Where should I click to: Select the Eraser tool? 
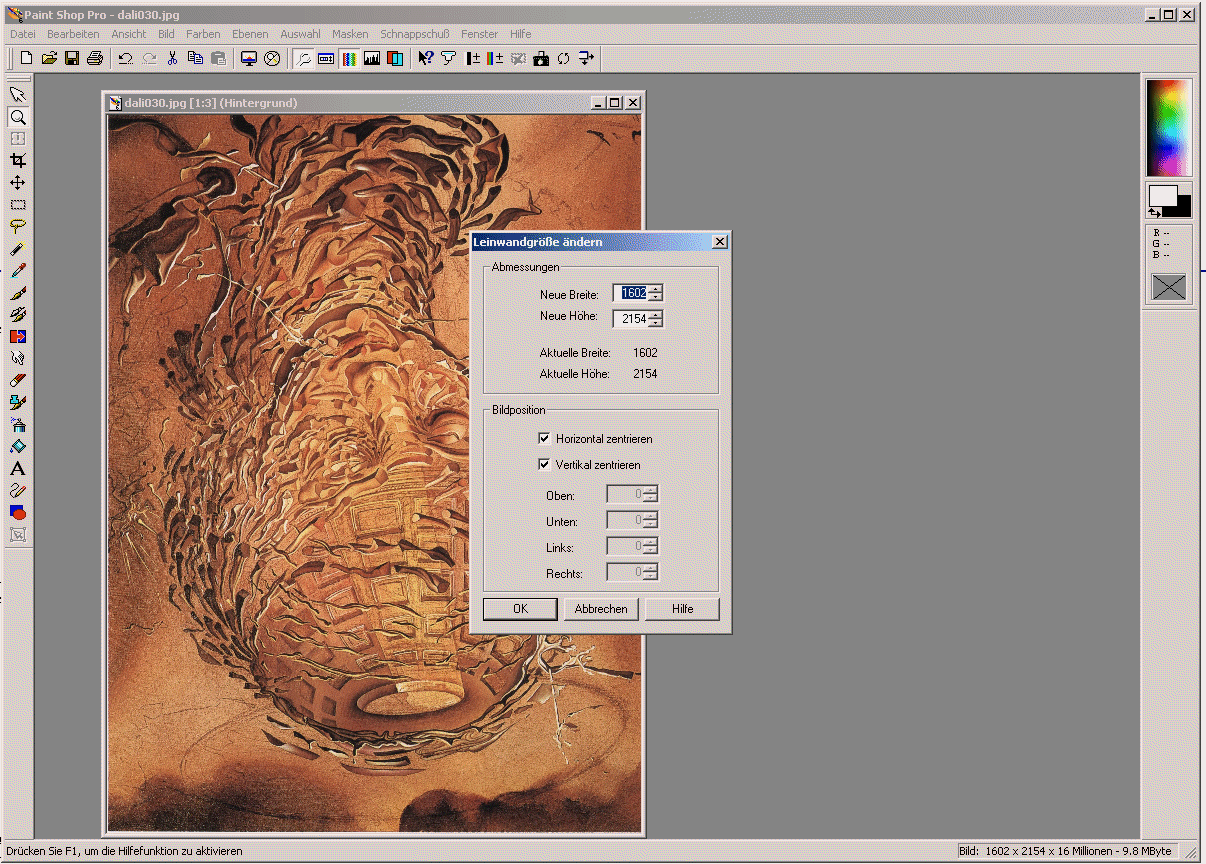(18, 381)
